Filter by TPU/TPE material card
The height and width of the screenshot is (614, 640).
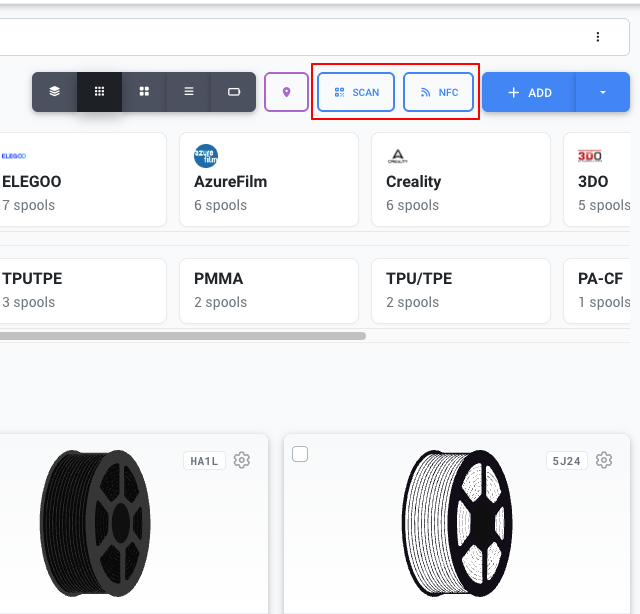[x=461, y=291]
